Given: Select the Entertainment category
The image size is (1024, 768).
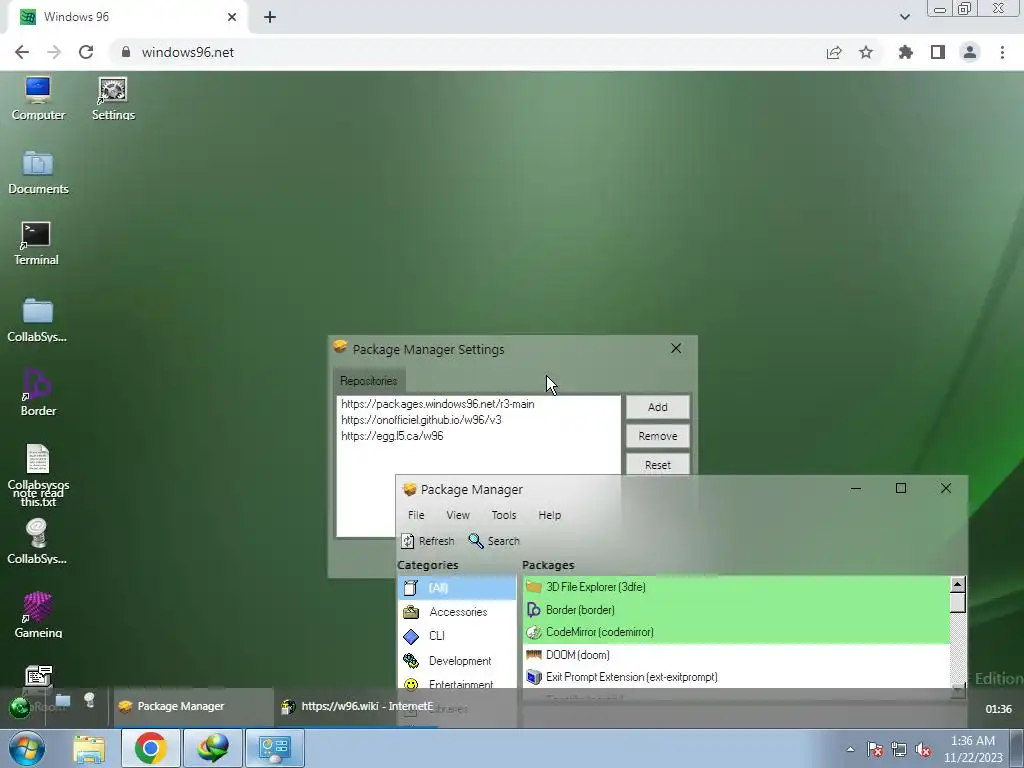Looking at the screenshot, I should [456, 683].
